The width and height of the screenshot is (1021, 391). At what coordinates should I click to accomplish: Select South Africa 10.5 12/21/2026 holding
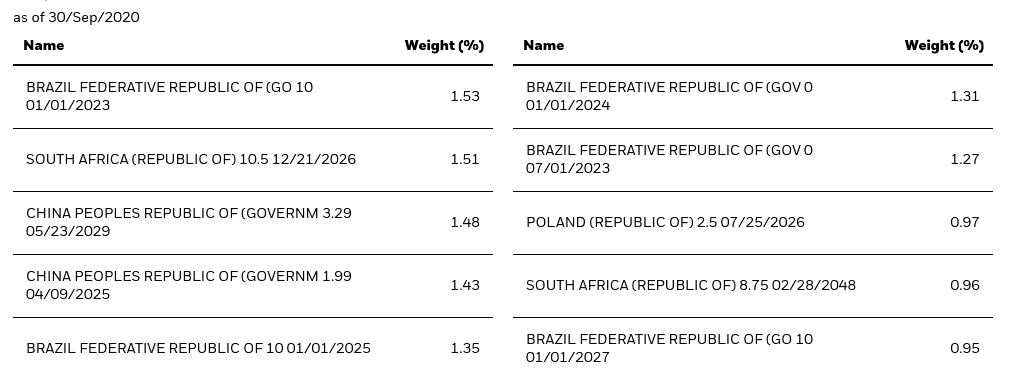pos(253,160)
